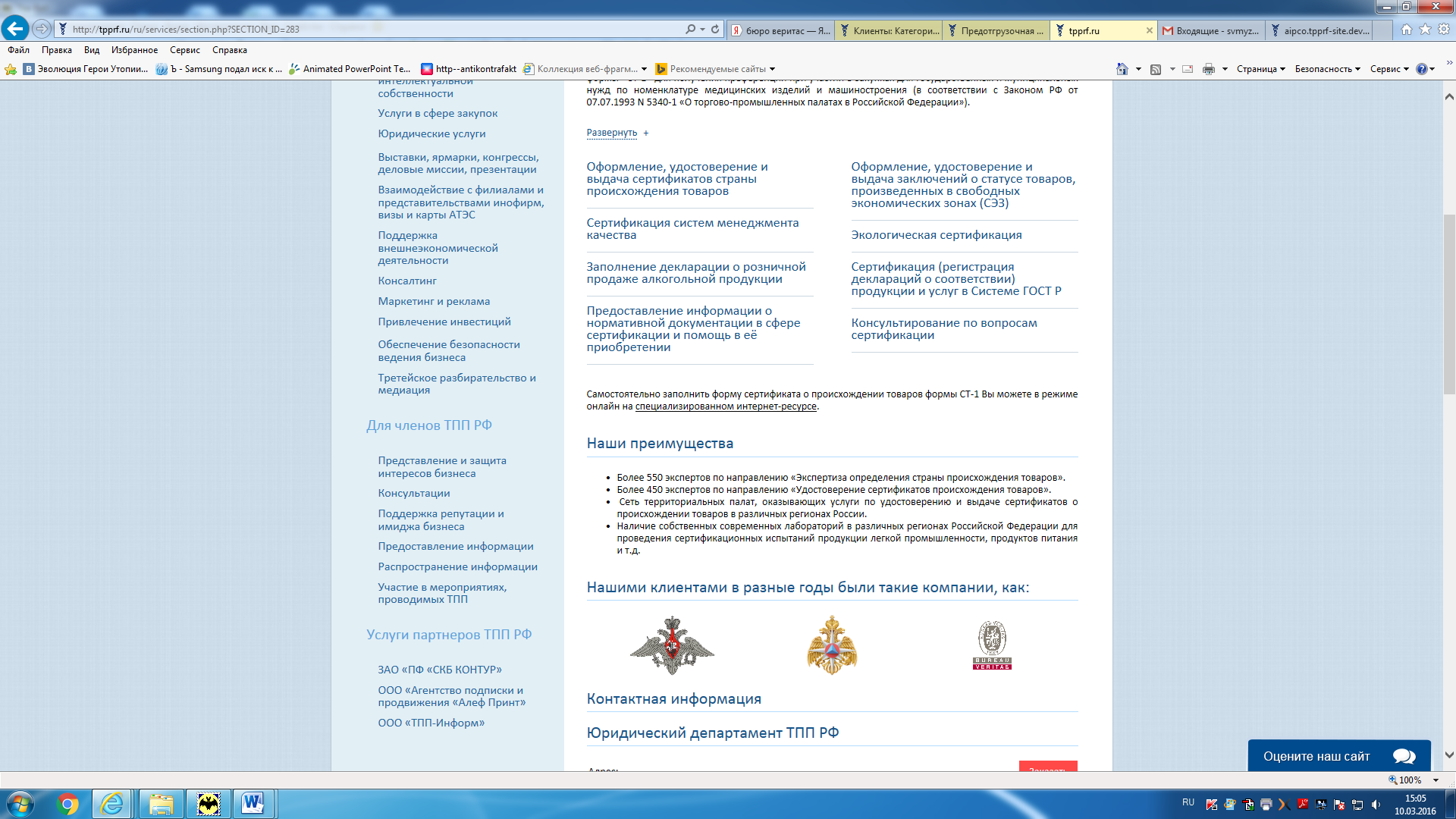The image size is (1456, 819).
Task: Click the Add to favorites bar star icon
Action: [x=11, y=69]
